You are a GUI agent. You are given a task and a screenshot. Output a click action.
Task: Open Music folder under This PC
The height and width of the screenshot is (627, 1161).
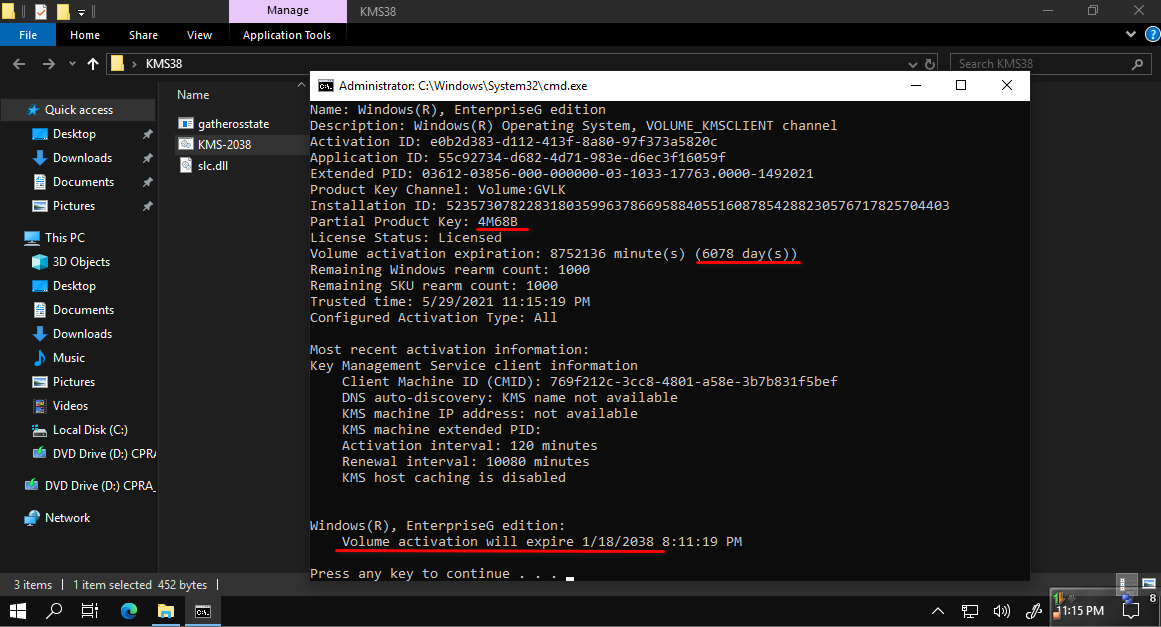[68, 358]
